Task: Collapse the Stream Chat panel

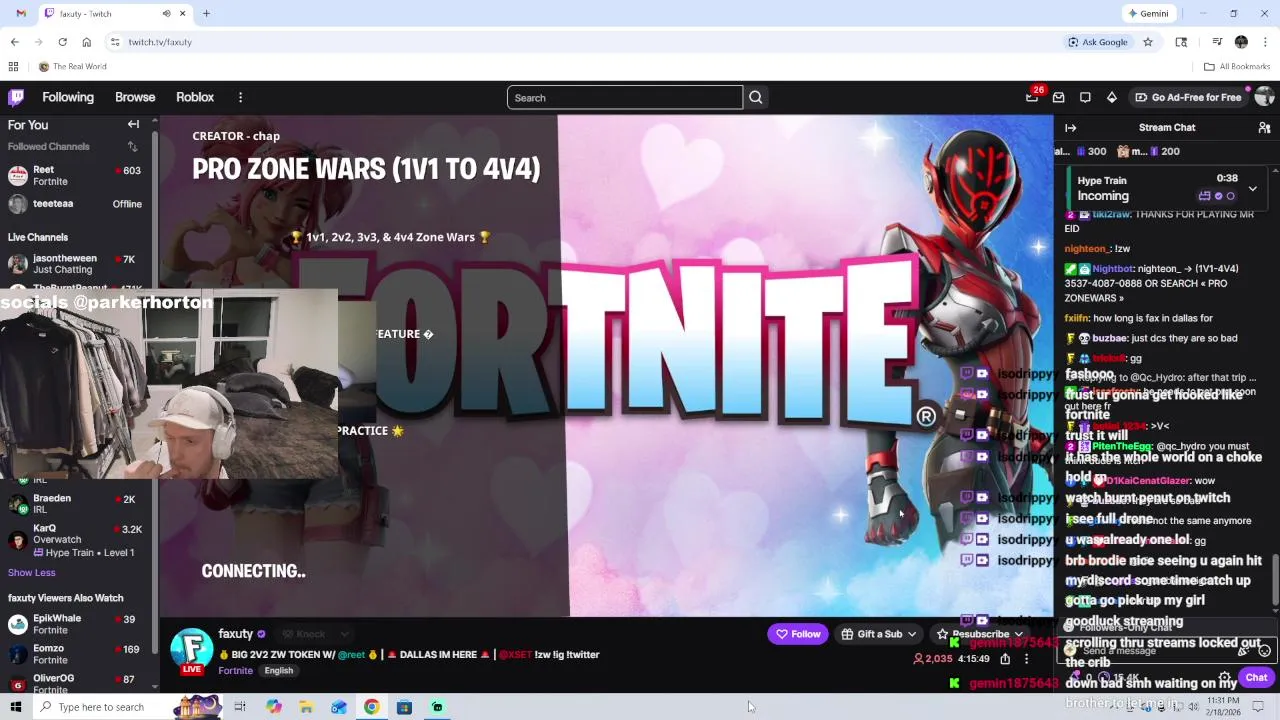Action: (x=1070, y=127)
